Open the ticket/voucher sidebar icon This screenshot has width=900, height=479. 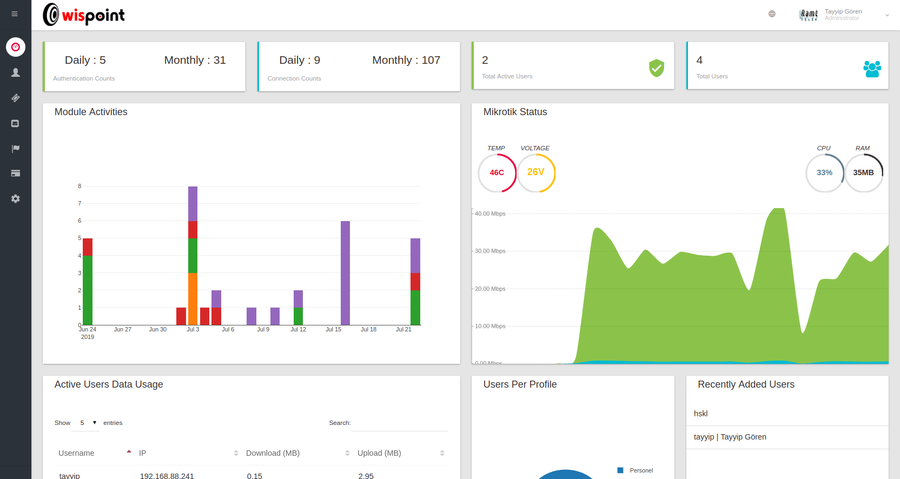pyautogui.click(x=15, y=98)
